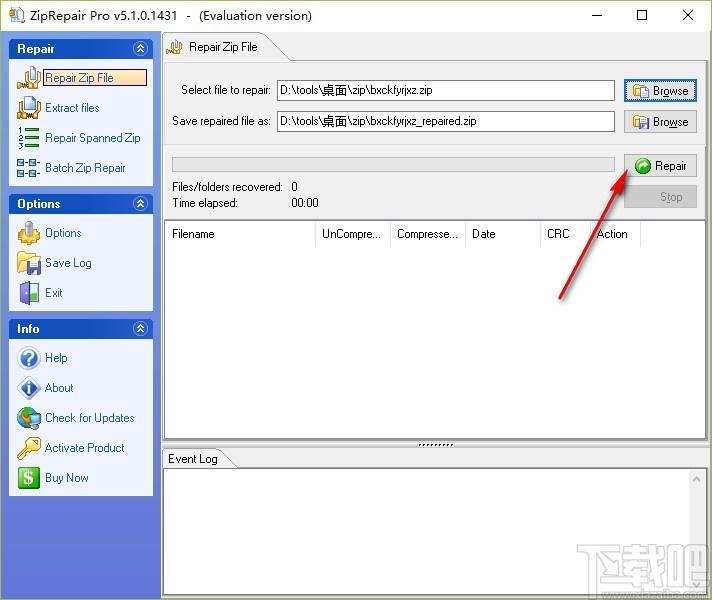Collapse the Options panel section
The width and height of the screenshot is (712, 600).
tap(140, 203)
